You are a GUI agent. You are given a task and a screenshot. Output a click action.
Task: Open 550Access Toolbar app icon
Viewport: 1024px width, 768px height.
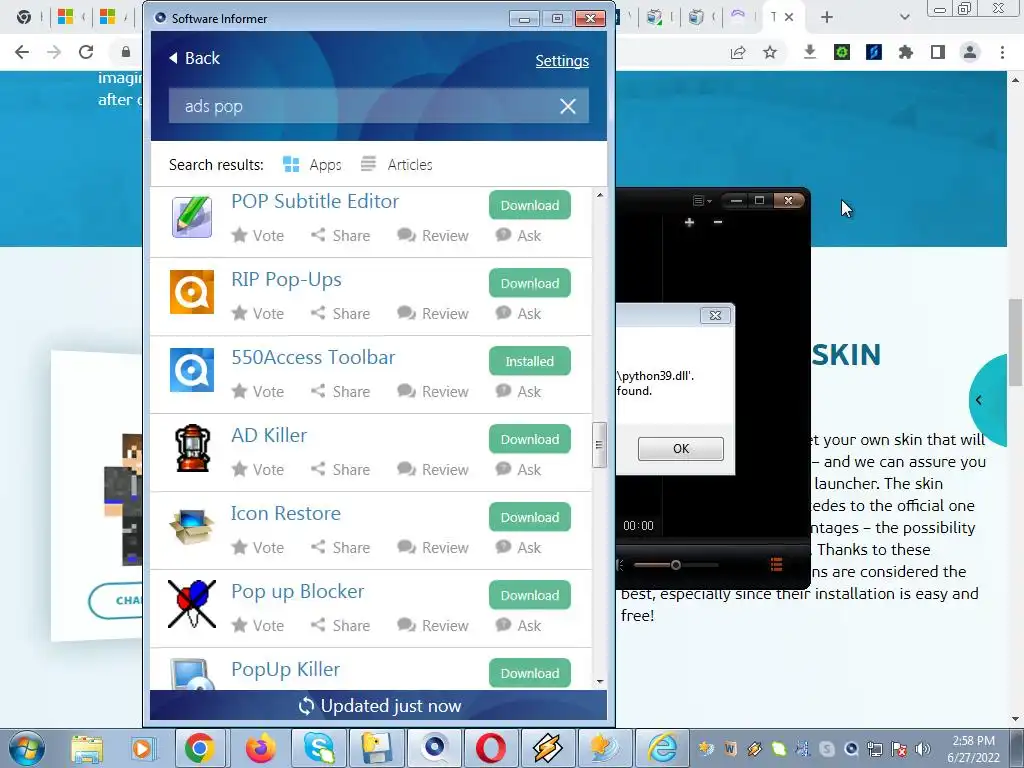point(191,370)
